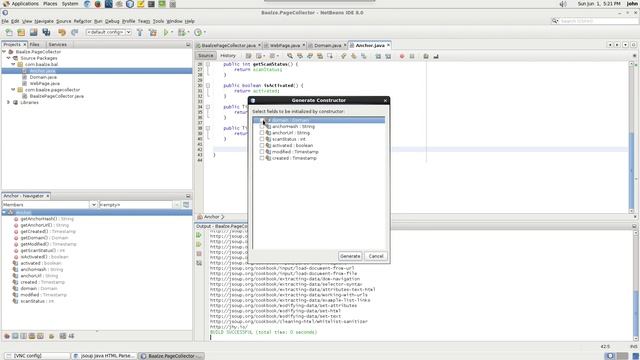Screen dimensions: 640x360
Task: Collapse the com.baalze.bal package node
Action: pos(13,64)
